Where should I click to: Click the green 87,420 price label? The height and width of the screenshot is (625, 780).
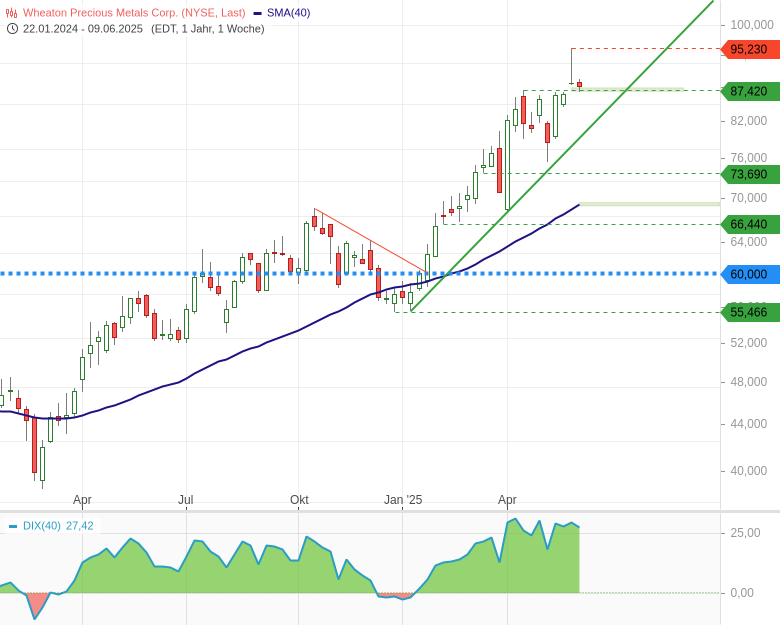[x=751, y=91]
